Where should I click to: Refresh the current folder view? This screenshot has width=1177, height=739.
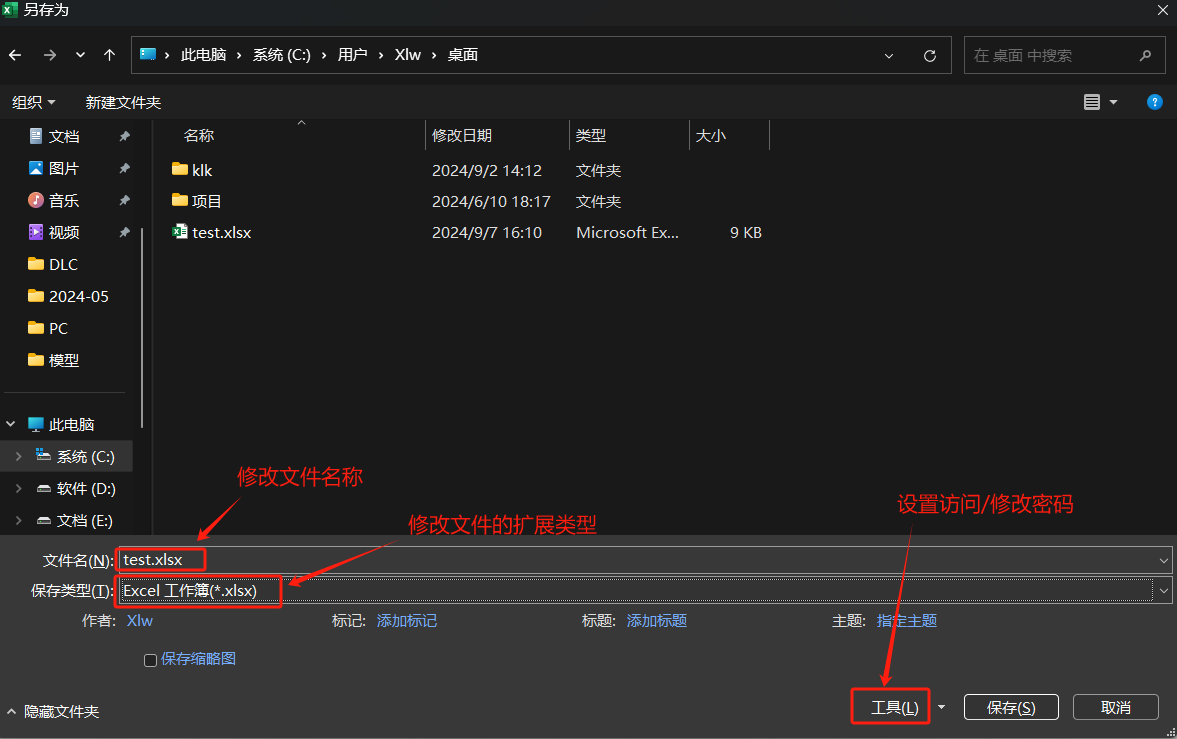point(930,56)
